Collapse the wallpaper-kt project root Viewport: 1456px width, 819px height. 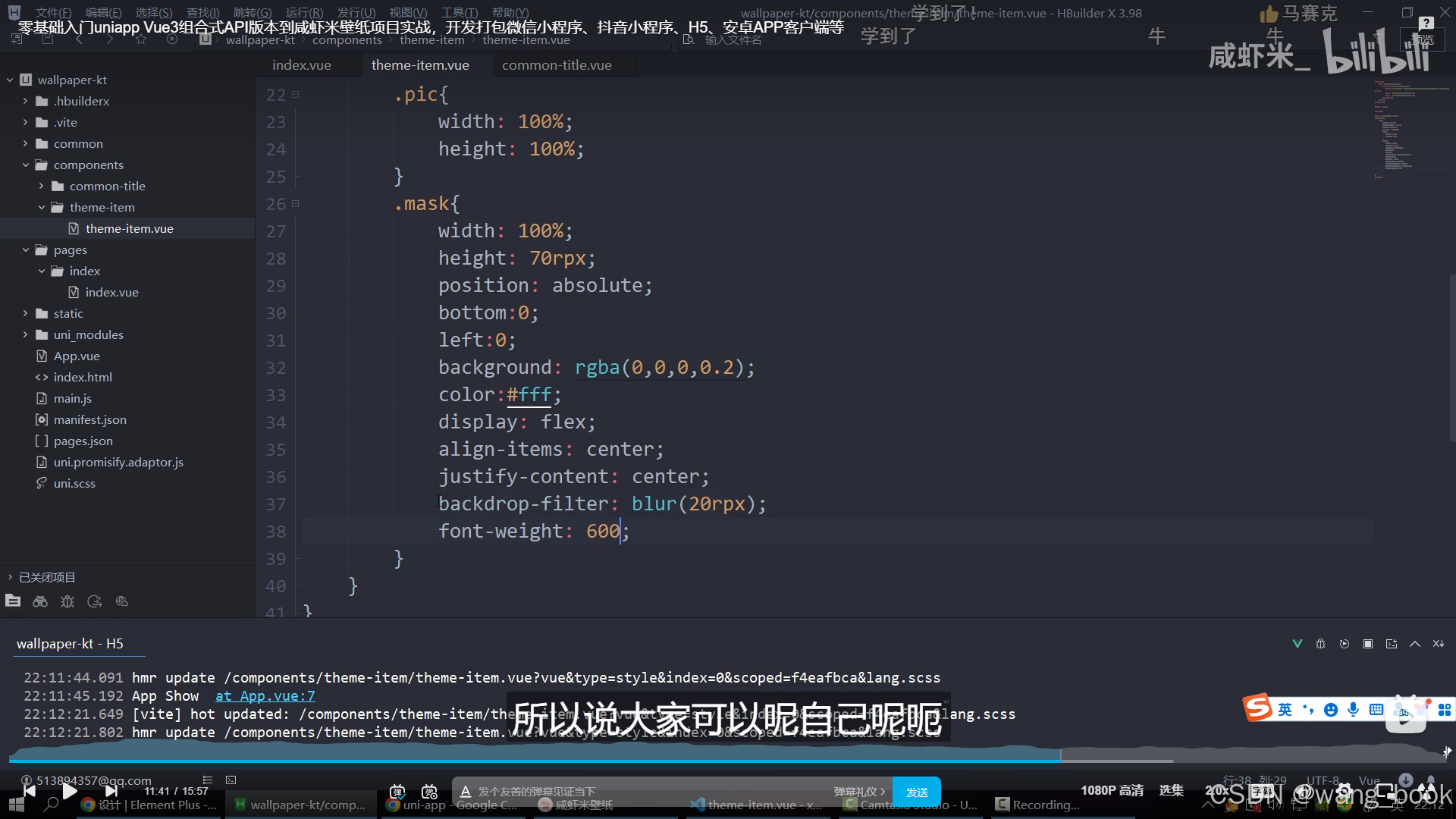10,80
